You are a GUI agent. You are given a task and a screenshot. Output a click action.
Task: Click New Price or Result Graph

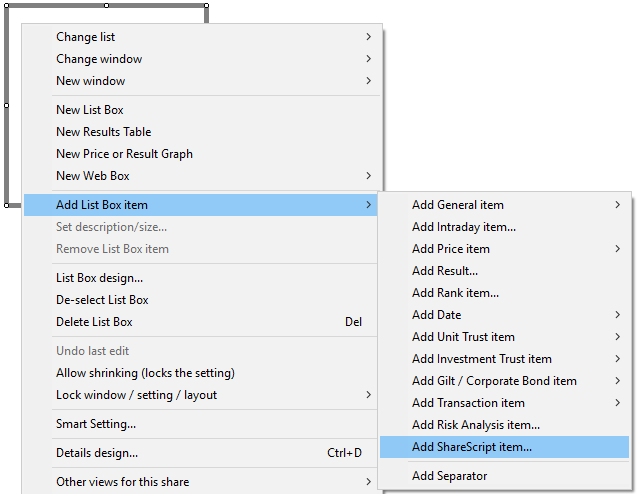coord(124,154)
